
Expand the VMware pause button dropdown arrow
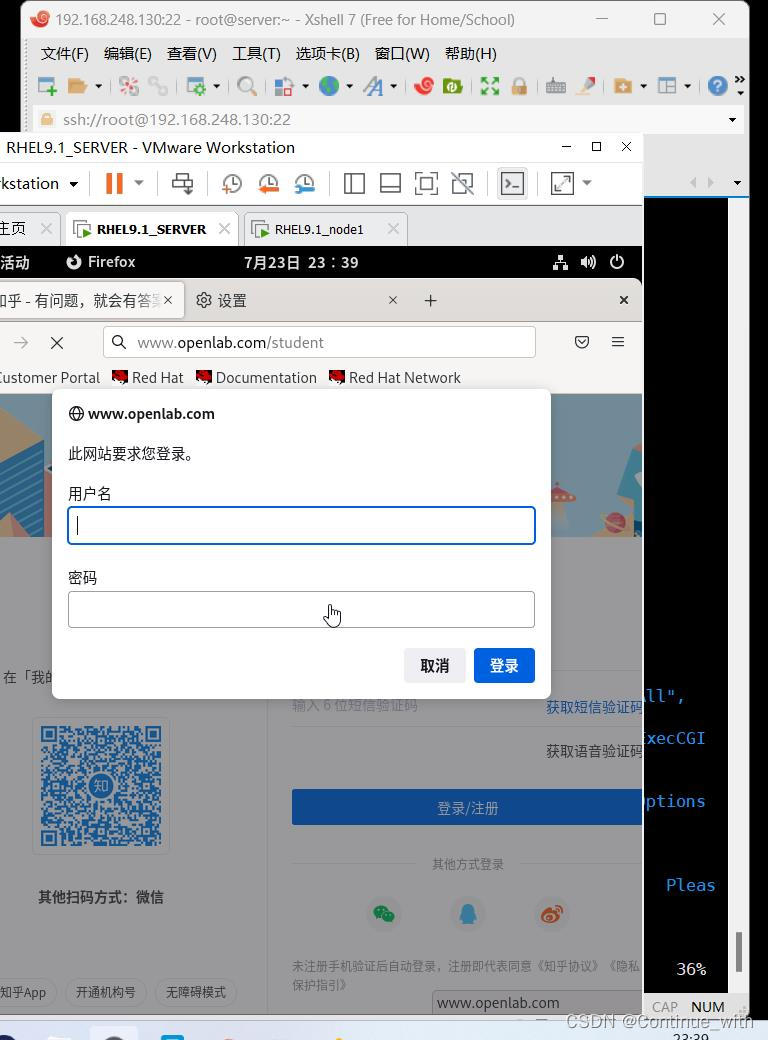coord(139,183)
